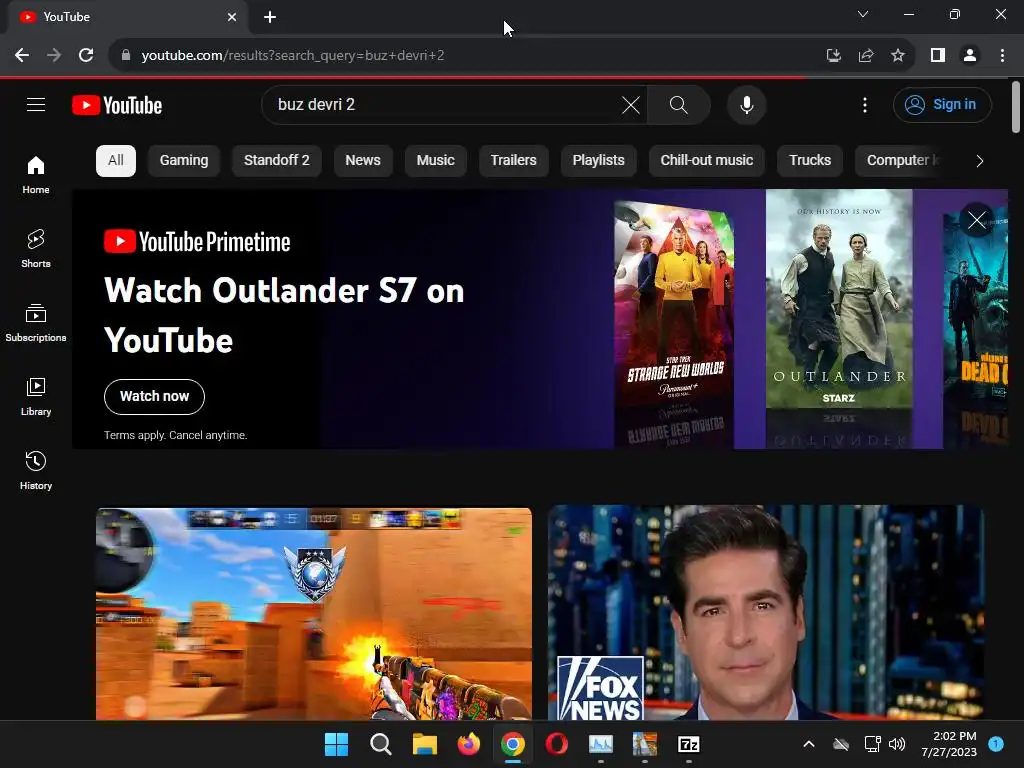Viewport: 1024px width, 768px height.
Task: View site information lock icon
Action: tap(126, 56)
